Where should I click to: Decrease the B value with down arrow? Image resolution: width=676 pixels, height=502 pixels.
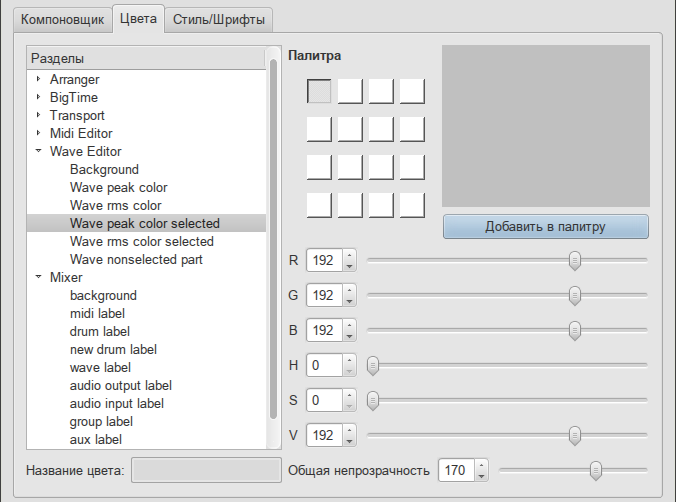tap(349, 336)
